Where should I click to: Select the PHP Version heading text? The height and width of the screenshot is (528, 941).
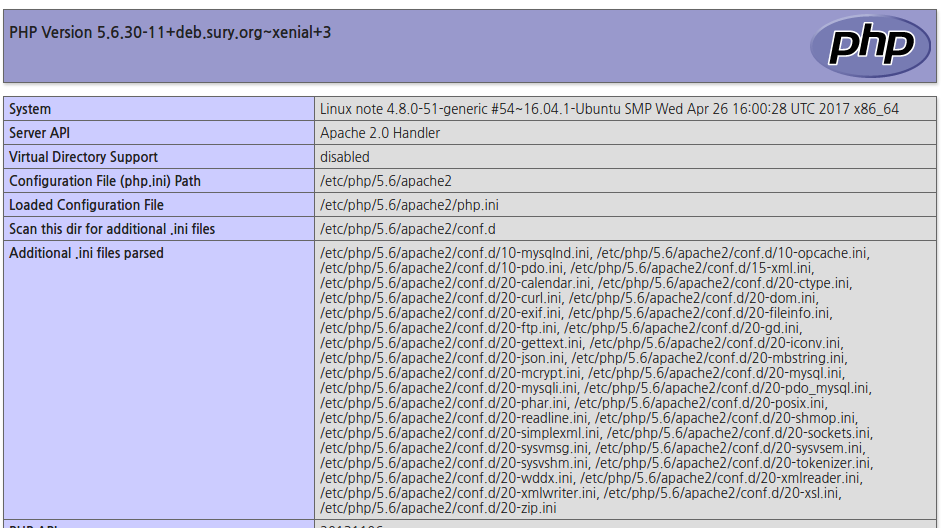170,32
